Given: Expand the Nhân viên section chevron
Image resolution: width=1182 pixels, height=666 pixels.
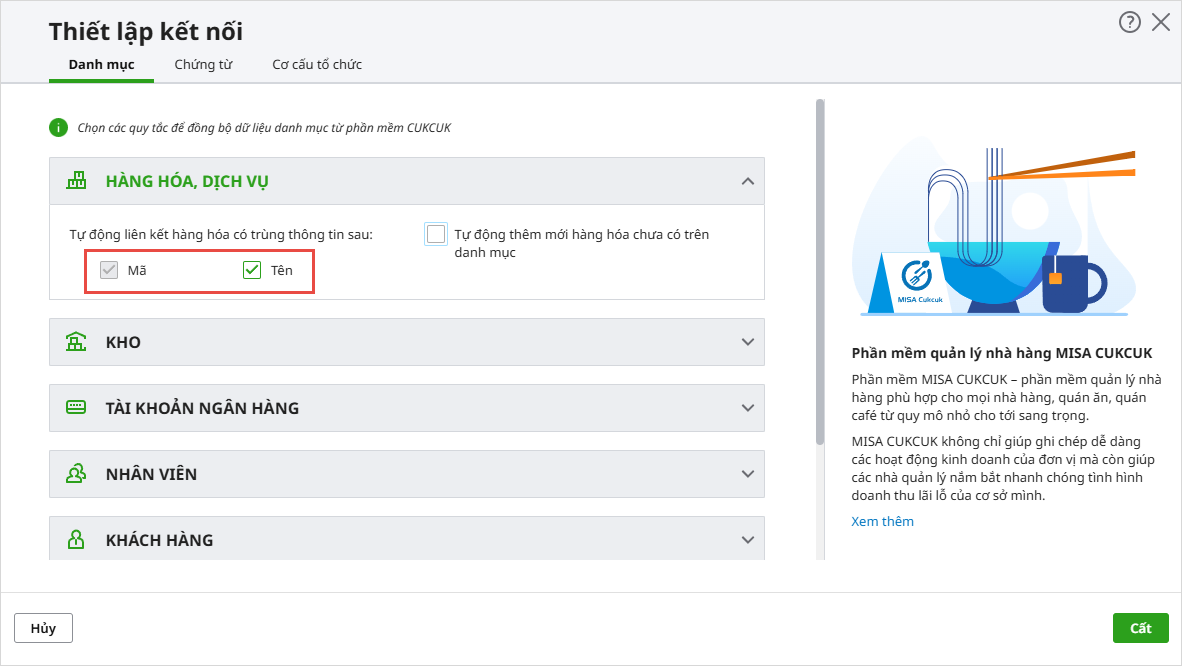Looking at the screenshot, I should coord(747,474).
